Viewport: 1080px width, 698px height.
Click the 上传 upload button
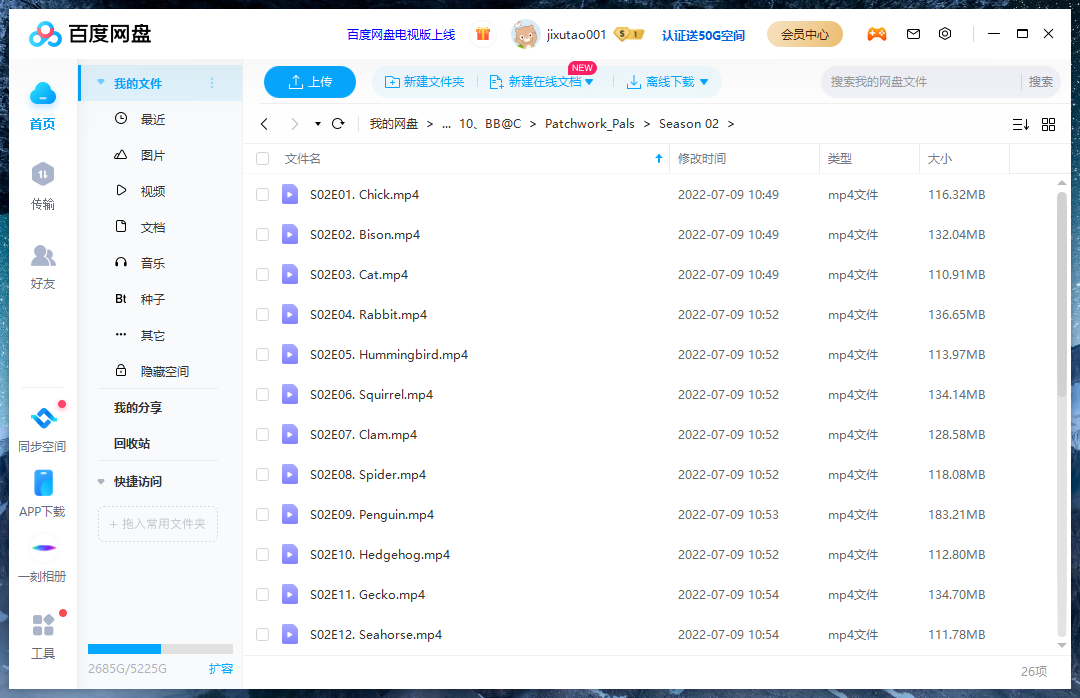310,82
